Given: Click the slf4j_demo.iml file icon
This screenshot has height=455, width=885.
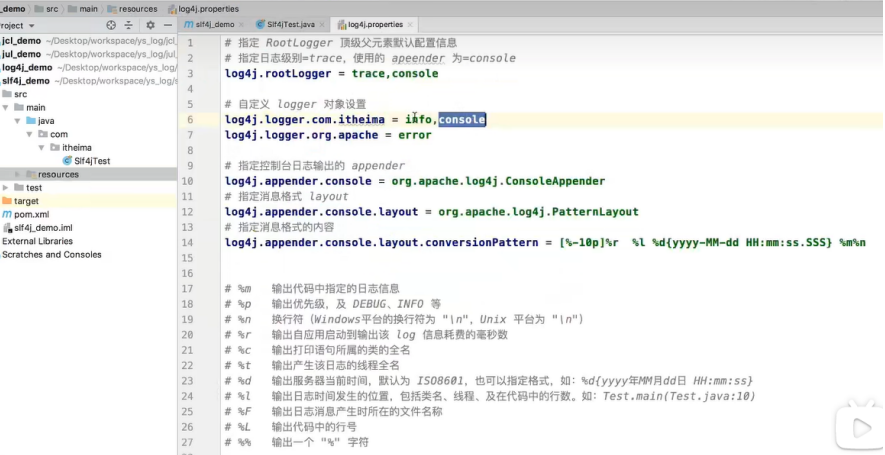Looking at the screenshot, I should point(7,228).
